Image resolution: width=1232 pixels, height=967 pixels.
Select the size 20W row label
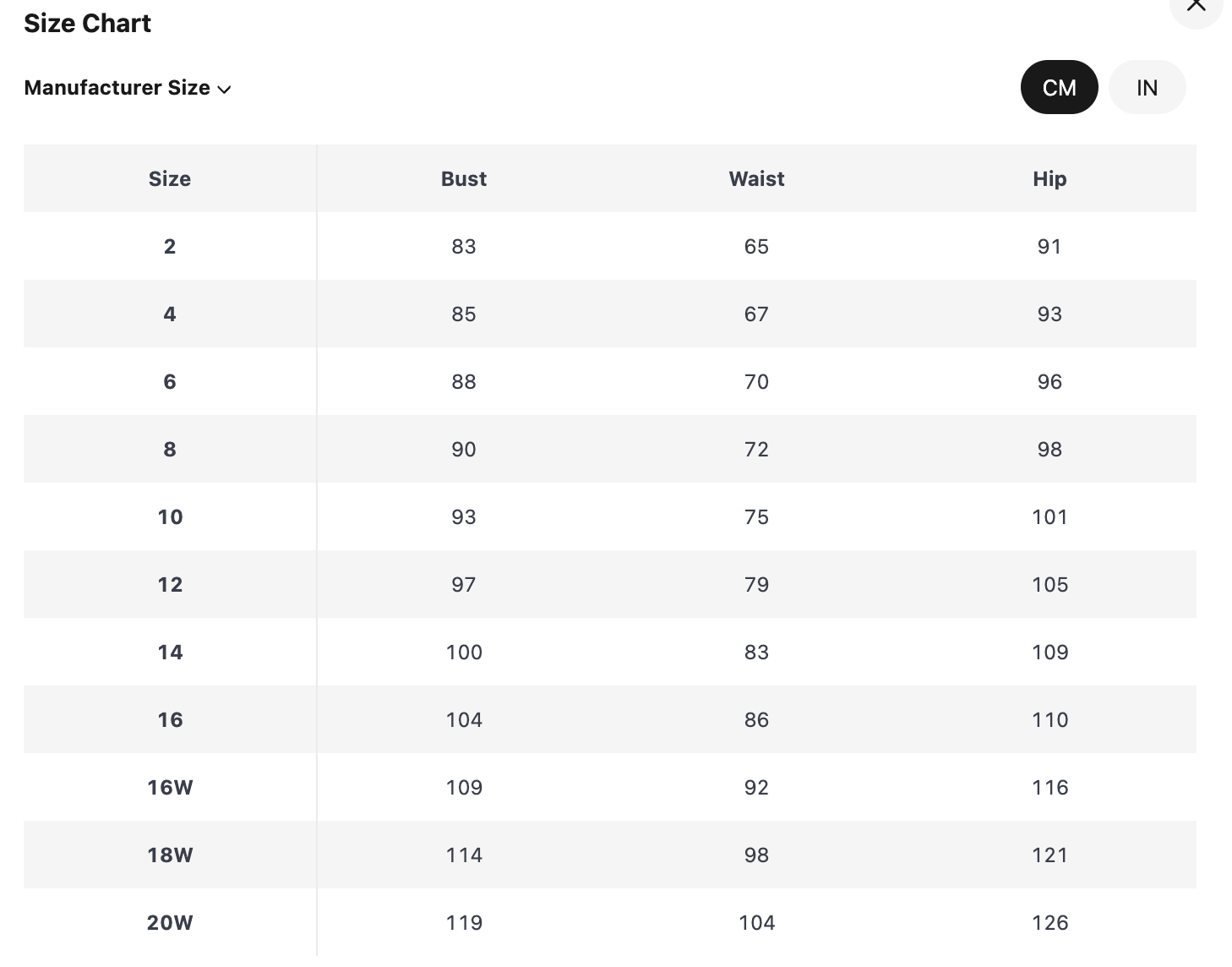(170, 922)
